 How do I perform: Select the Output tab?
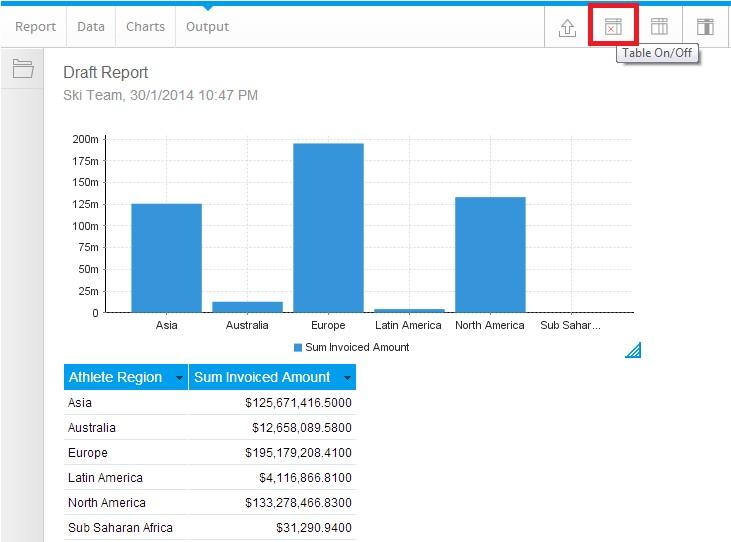(207, 27)
